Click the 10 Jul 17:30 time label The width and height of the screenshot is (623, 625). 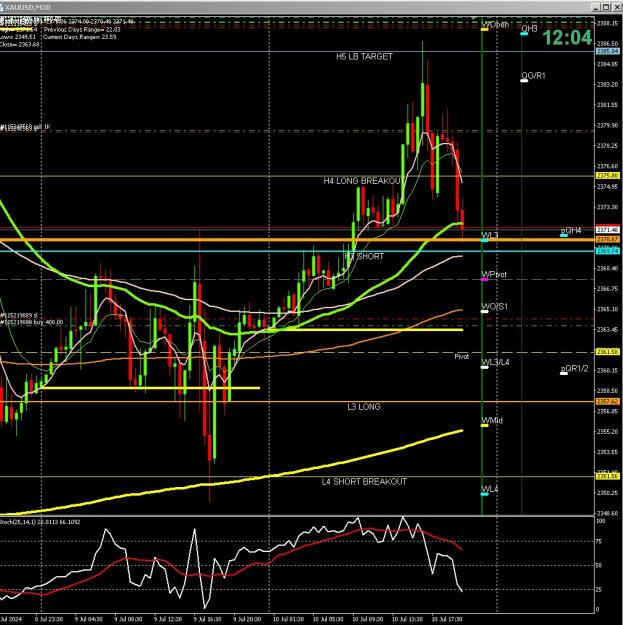click(x=447, y=619)
